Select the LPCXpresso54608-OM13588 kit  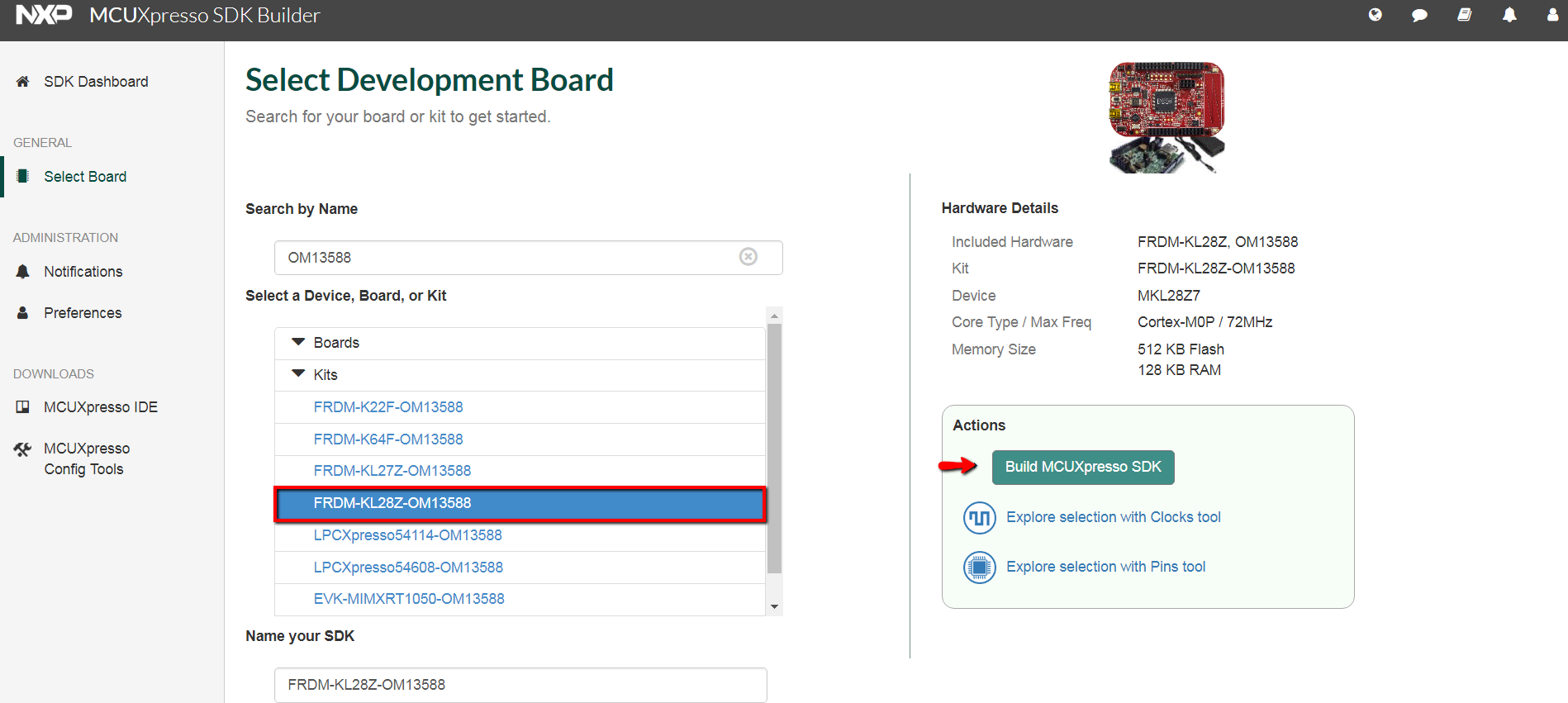[408, 568]
